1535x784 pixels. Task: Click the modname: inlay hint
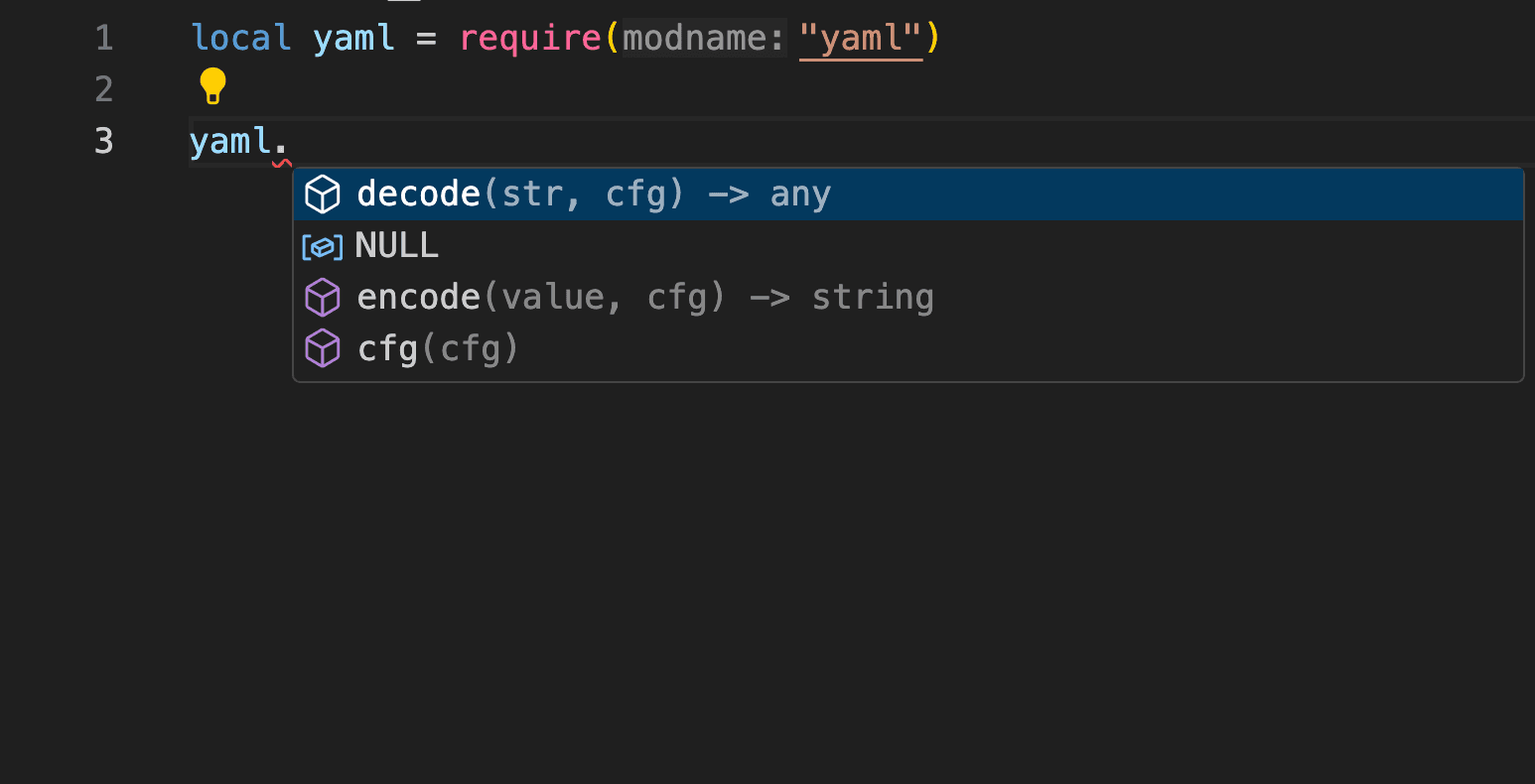pos(704,39)
